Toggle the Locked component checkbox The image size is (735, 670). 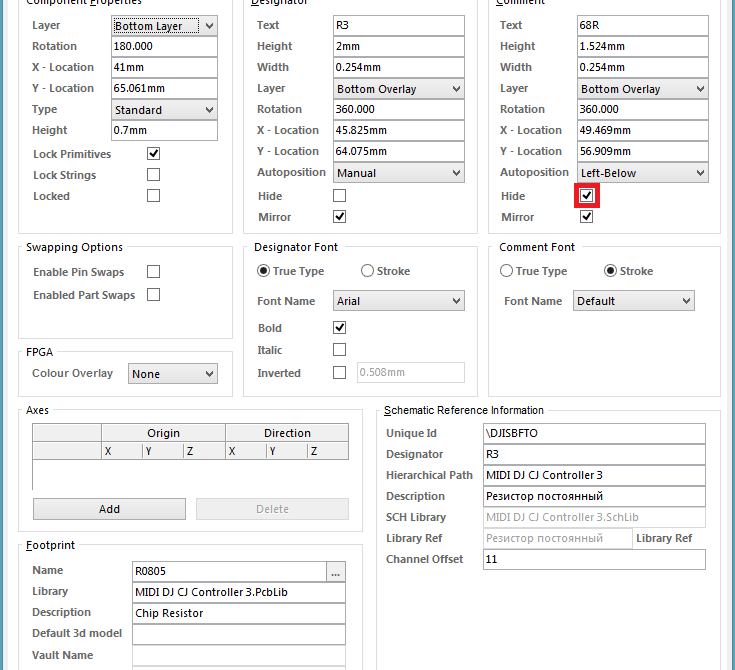pos(153,196)
